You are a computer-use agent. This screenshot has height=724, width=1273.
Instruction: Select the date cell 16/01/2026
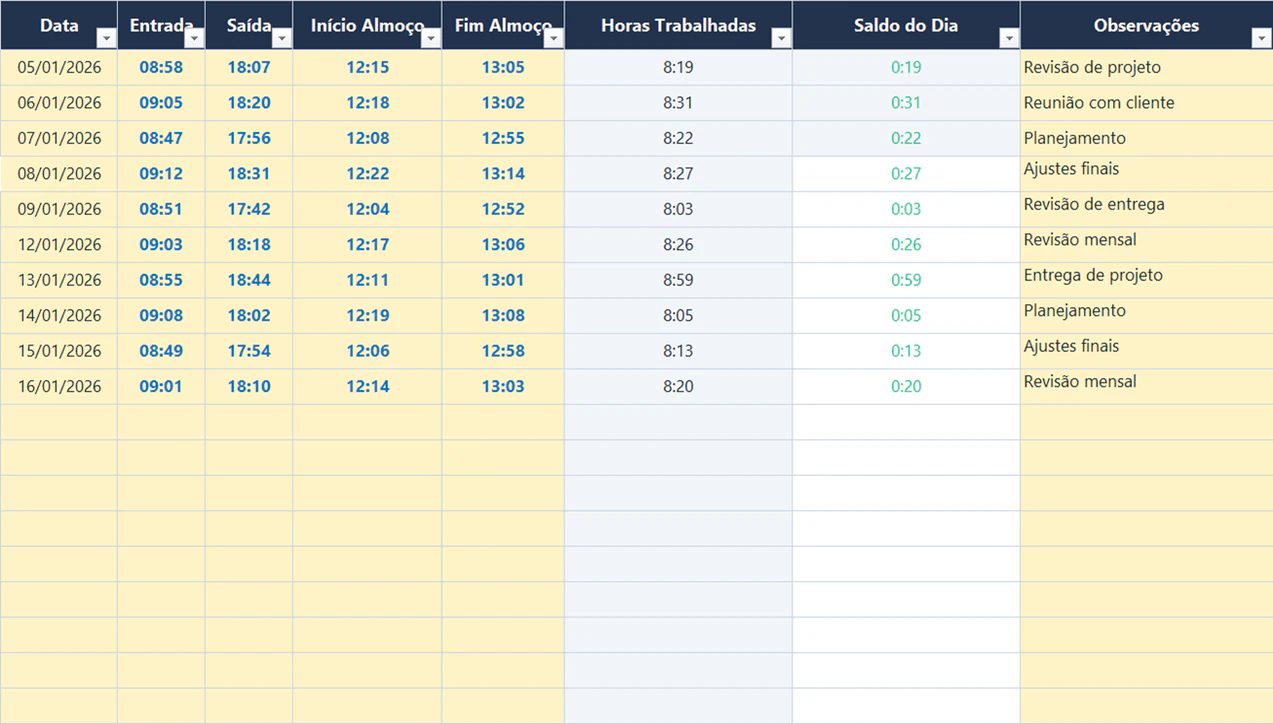click(59, 386)
